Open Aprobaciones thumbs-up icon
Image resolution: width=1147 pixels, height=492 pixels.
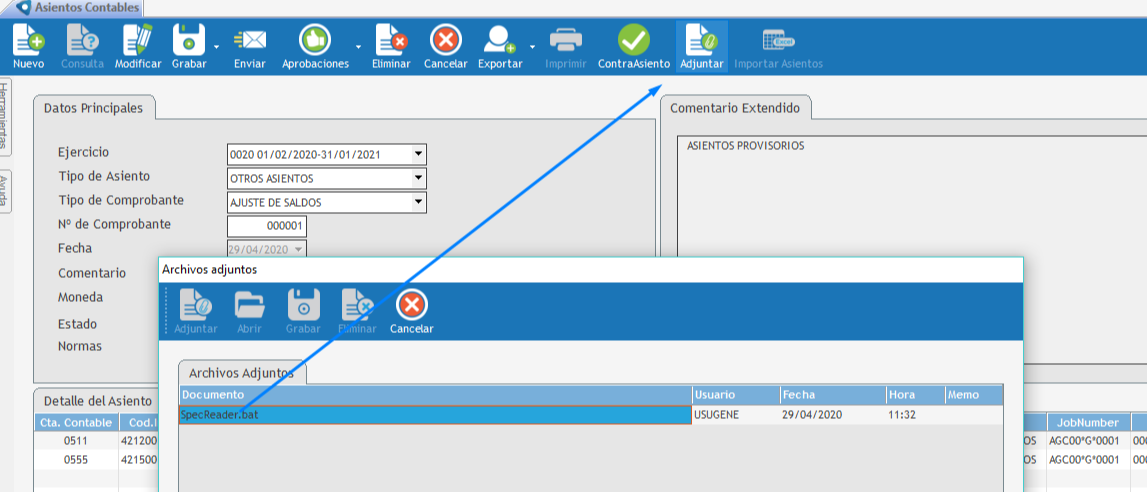coord(315,41)
